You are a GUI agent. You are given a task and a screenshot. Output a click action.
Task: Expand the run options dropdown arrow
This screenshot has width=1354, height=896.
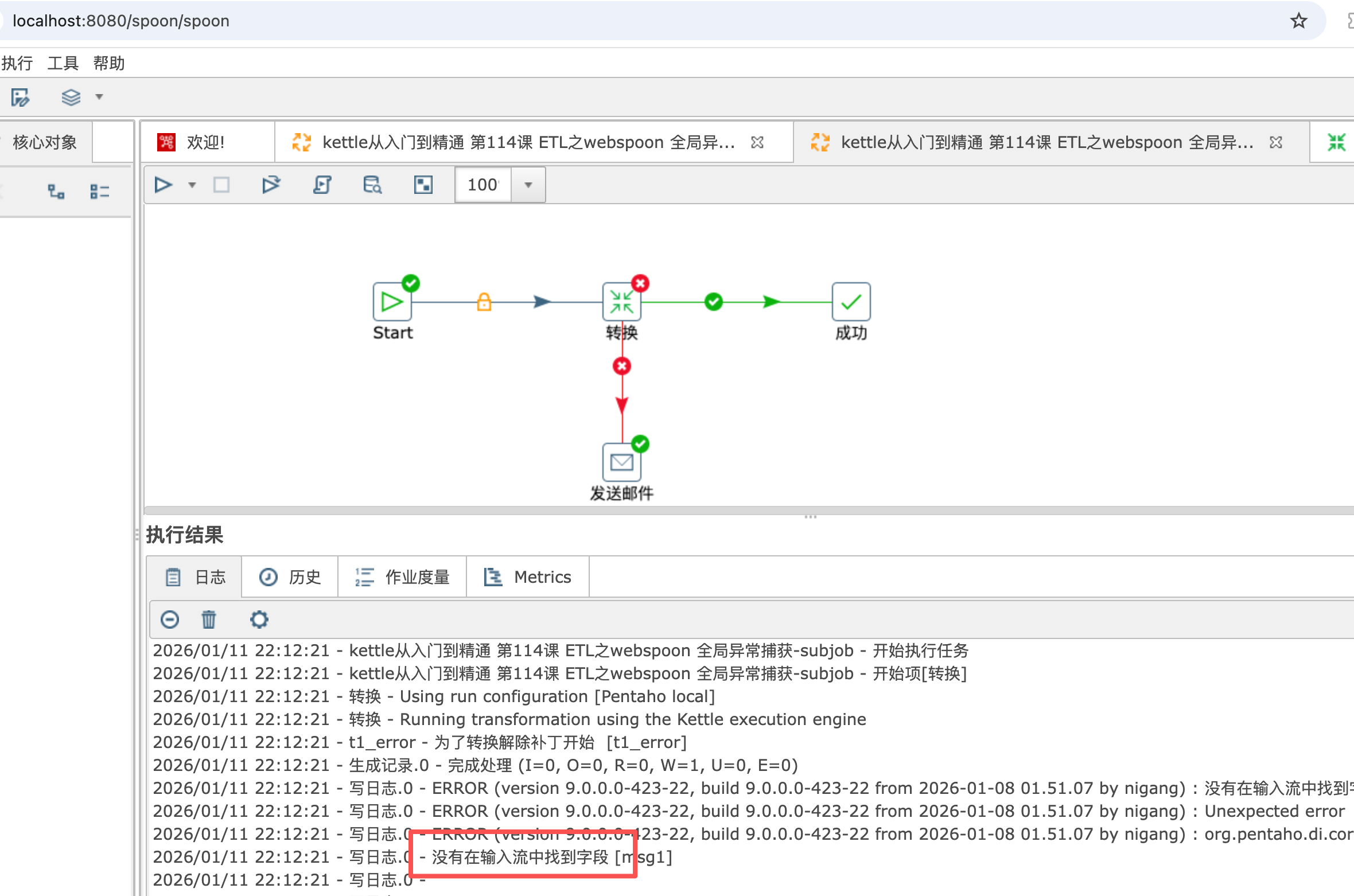tap(192, 185)
